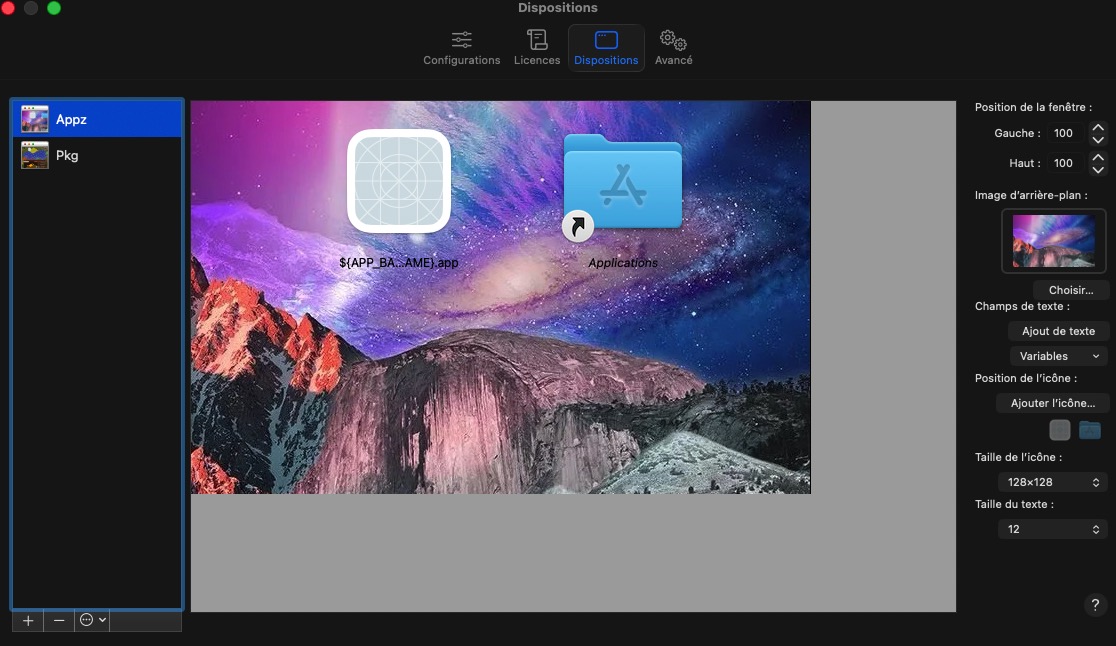Select the Appz layout in sidebar
1116x646 pixels.
click(x=97, y=120)
